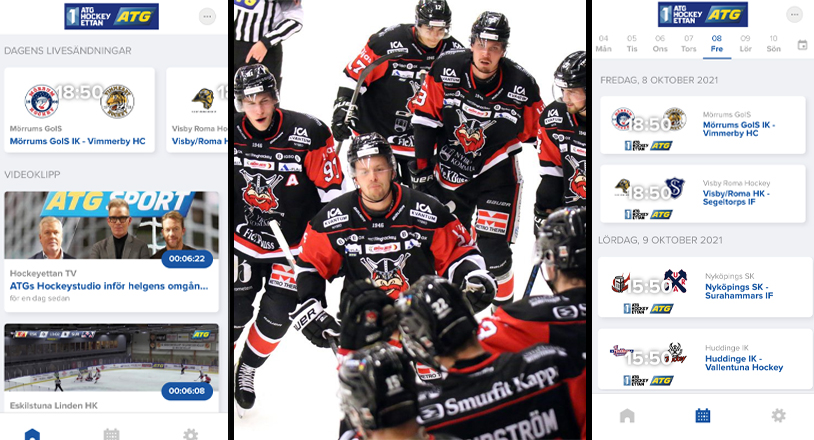Play the Eskilstuna Linden HK video clip
814x440 pixels.
112,358
